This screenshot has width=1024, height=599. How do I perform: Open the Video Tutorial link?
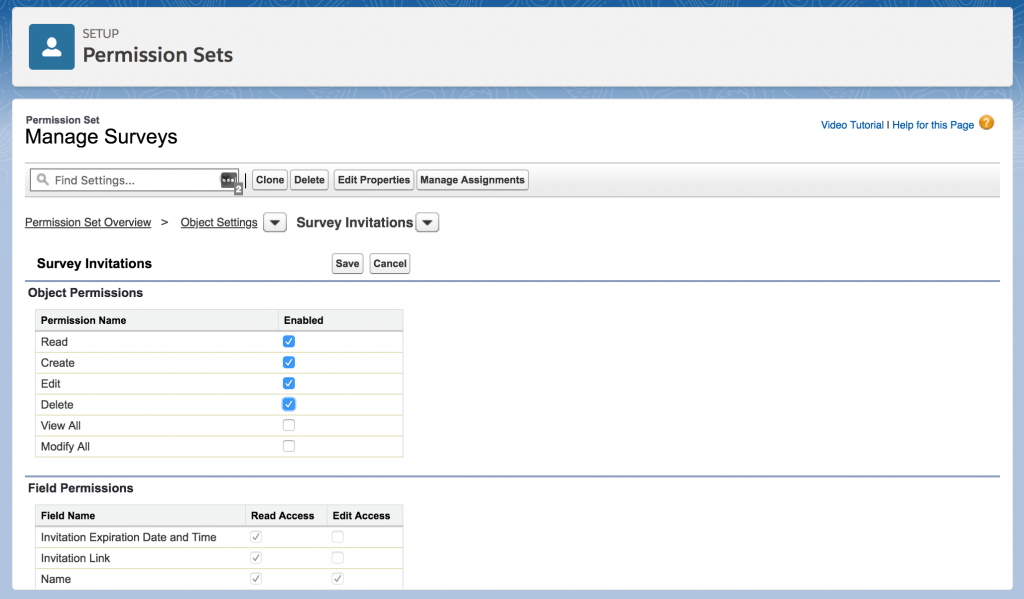(849, 124)
